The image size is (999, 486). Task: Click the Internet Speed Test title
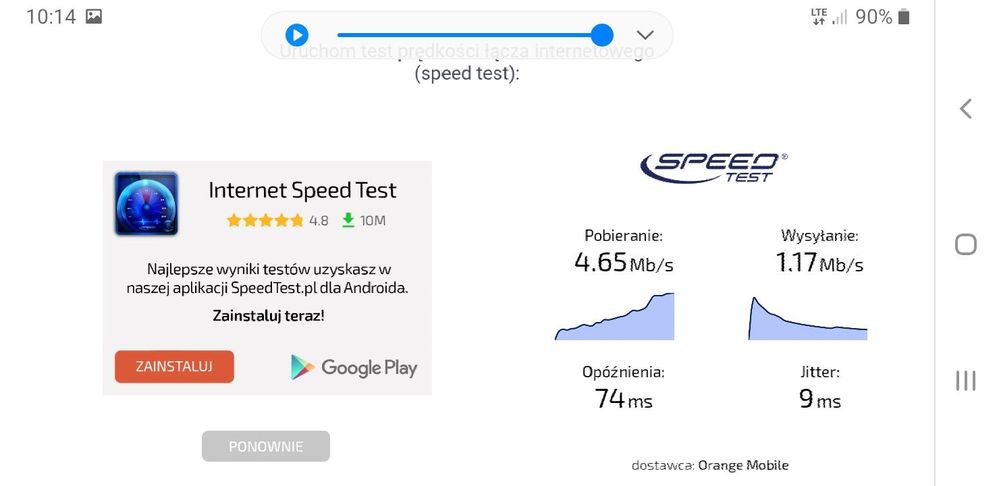(302, 190)
